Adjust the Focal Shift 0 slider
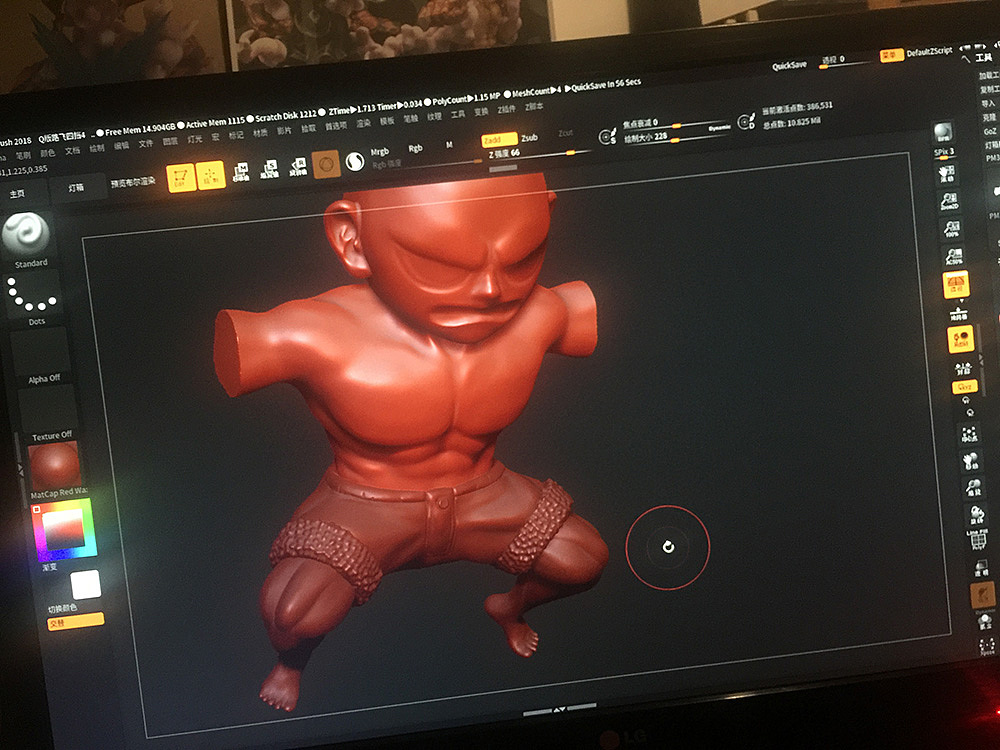Image resolution: width=1000 pixels, height=750 pixels. pyautogui.click(x=675, y=122)
